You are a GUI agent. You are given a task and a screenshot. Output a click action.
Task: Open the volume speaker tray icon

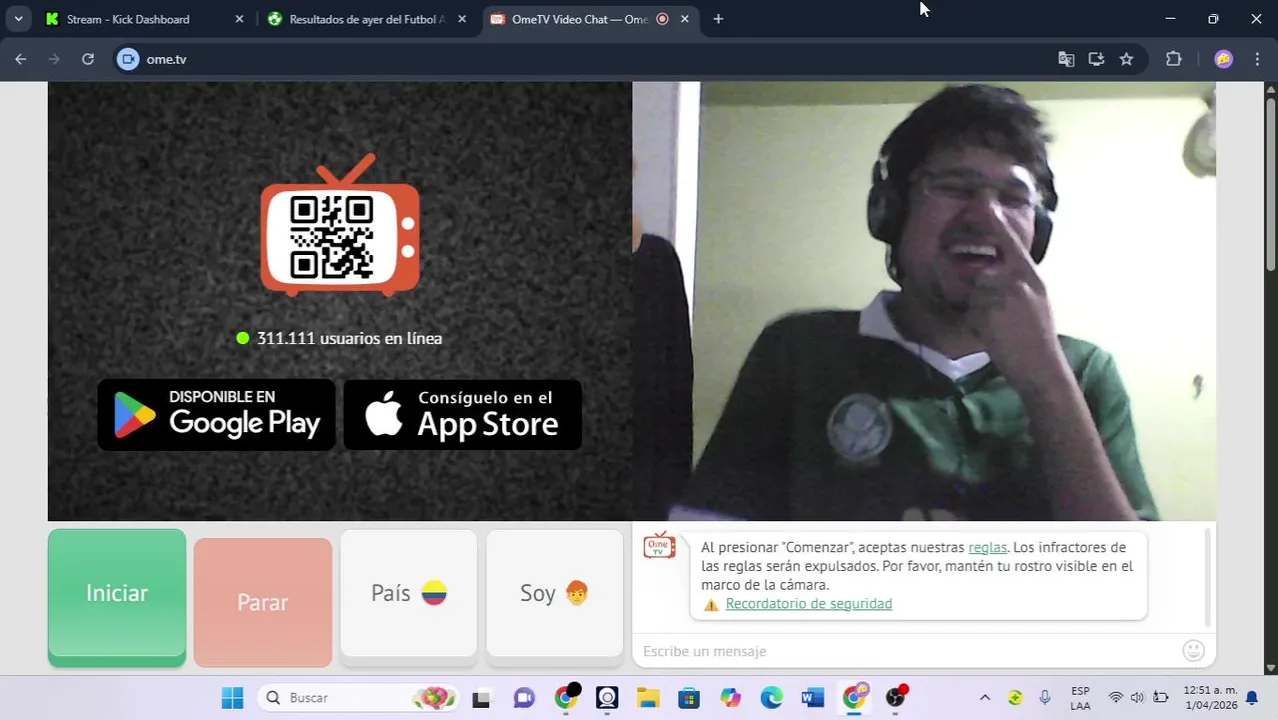(1138, 698)
